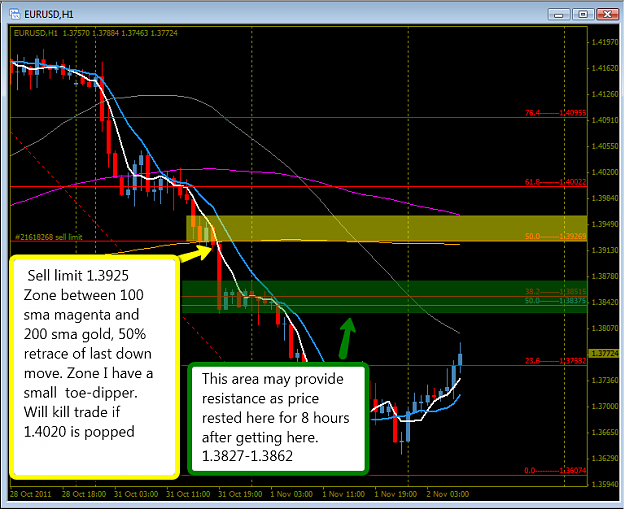Restore down the EURUSD,H1 chart window
This screenshot has width=625, height=509.
point(582,15)
